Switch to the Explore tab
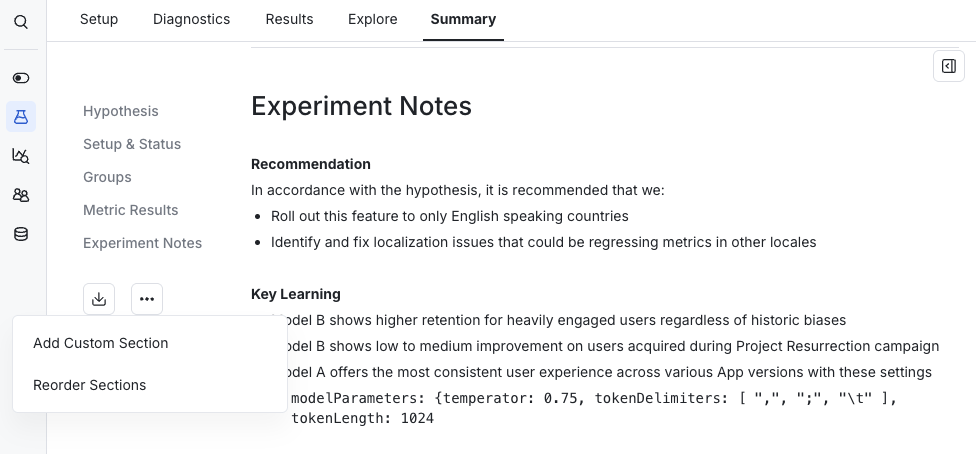This screenshot has height=454, width=976. tap(372, 19)
